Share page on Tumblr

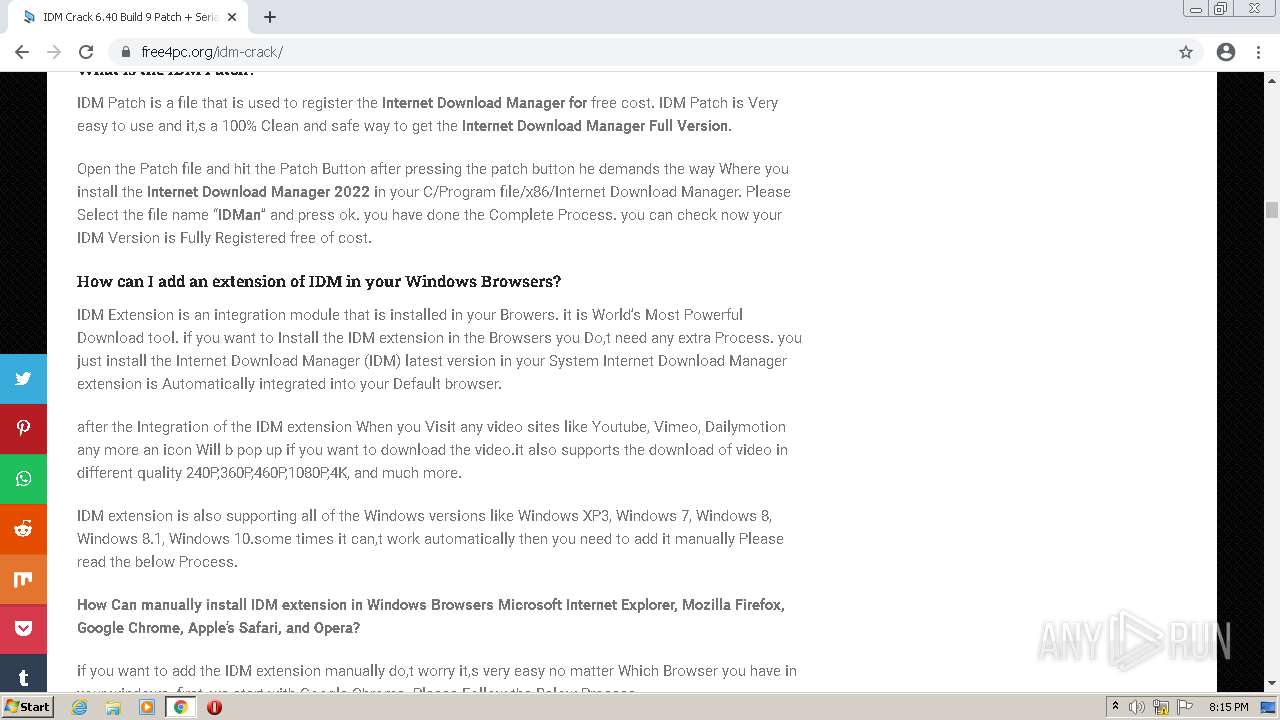point(23,675)
